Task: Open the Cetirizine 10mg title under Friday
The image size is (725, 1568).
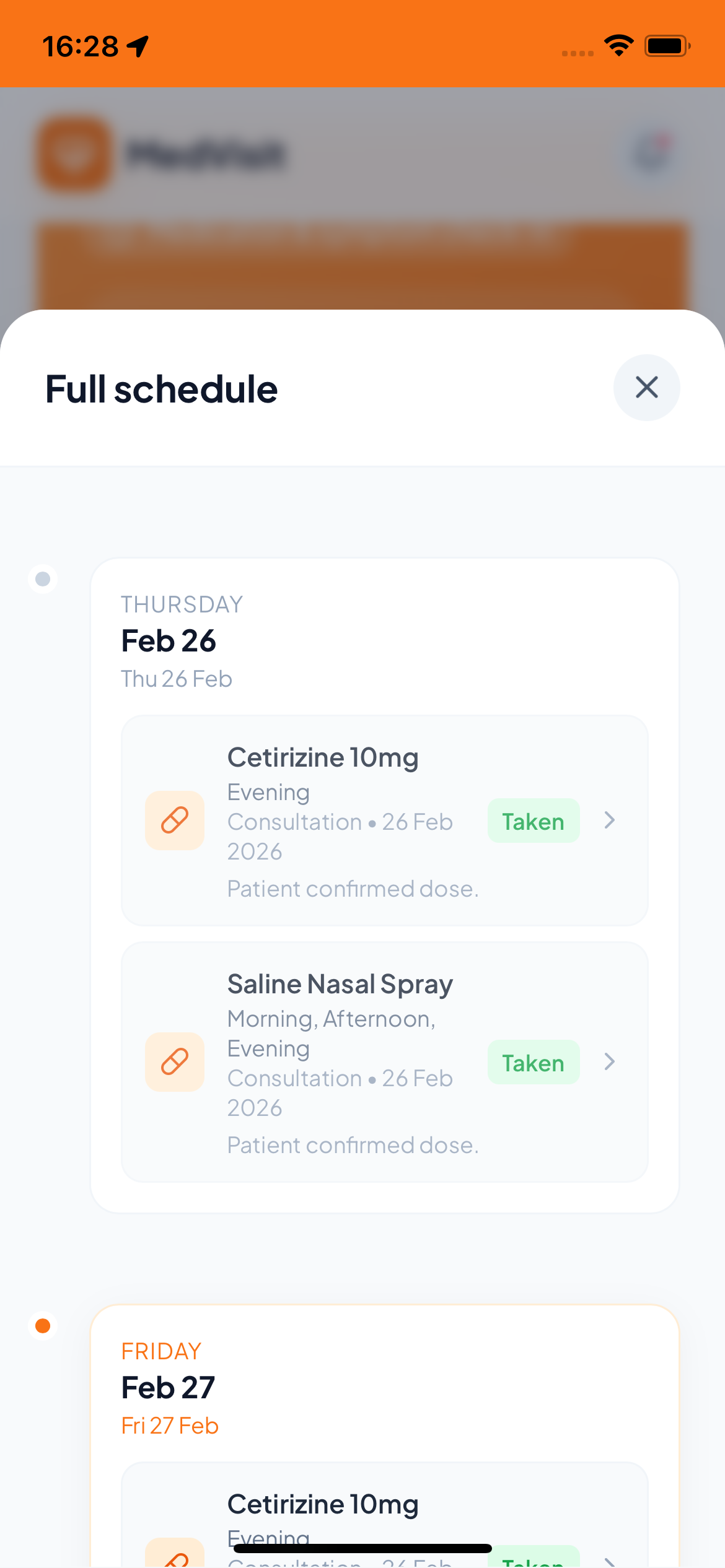Action: pos(323,1504)
